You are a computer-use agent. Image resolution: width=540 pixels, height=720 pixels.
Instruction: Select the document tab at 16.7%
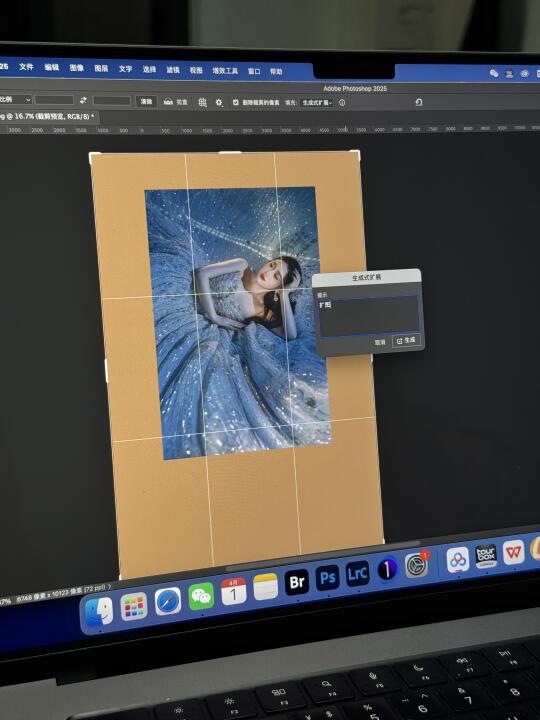pos(47,117)
